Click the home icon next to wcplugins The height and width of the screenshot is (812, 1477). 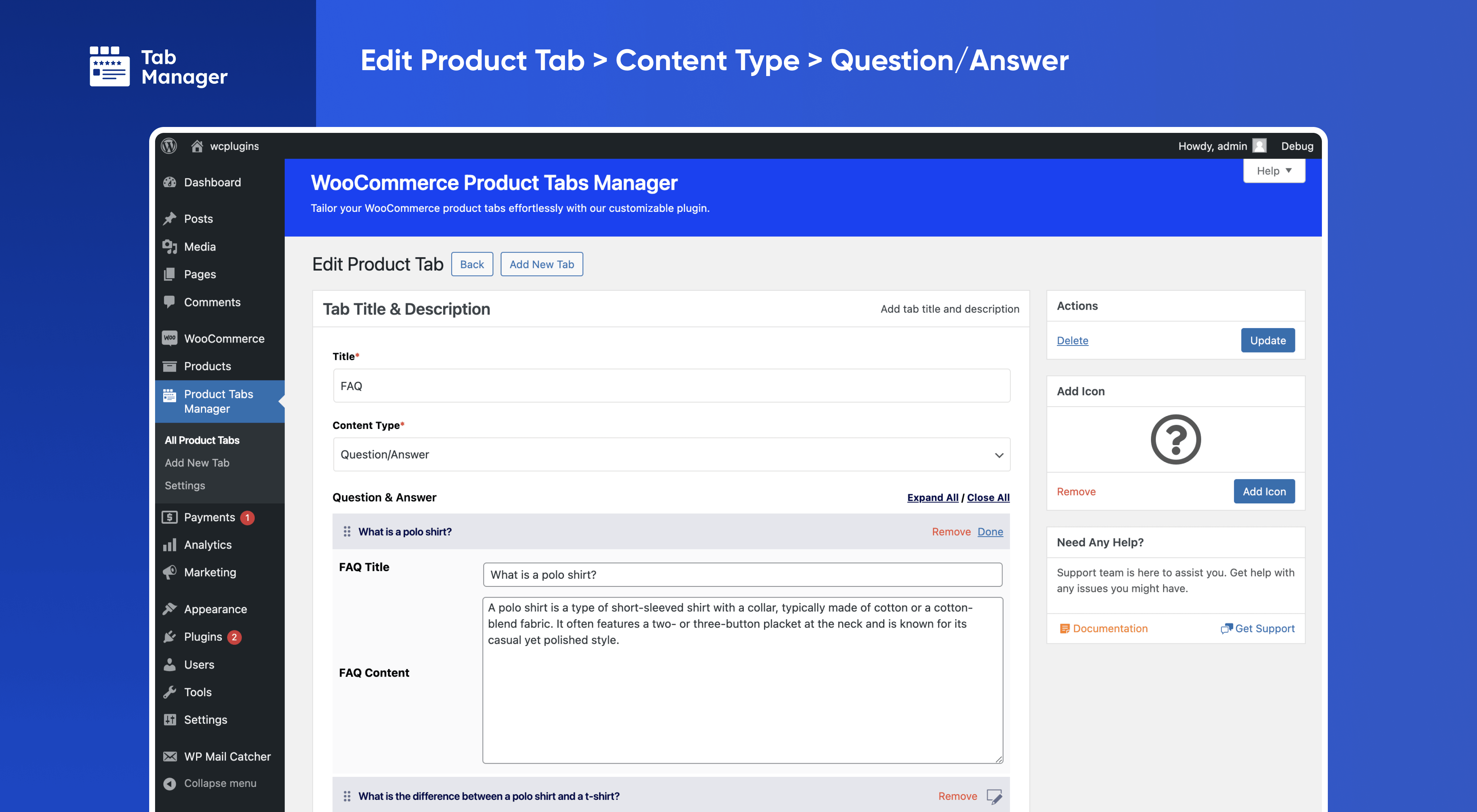tap(197, 146)
